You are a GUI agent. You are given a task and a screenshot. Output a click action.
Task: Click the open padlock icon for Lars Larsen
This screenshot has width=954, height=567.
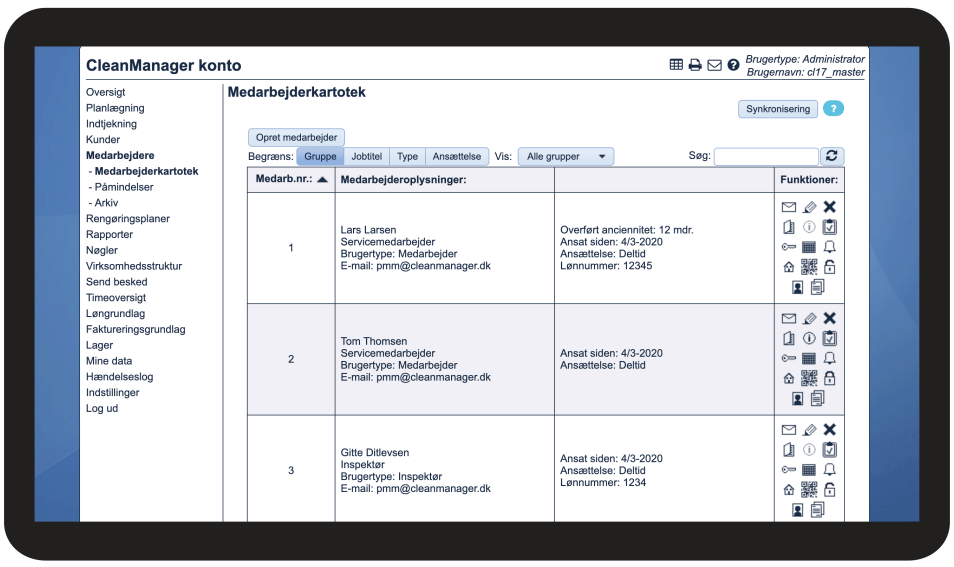tap(829, 266)
